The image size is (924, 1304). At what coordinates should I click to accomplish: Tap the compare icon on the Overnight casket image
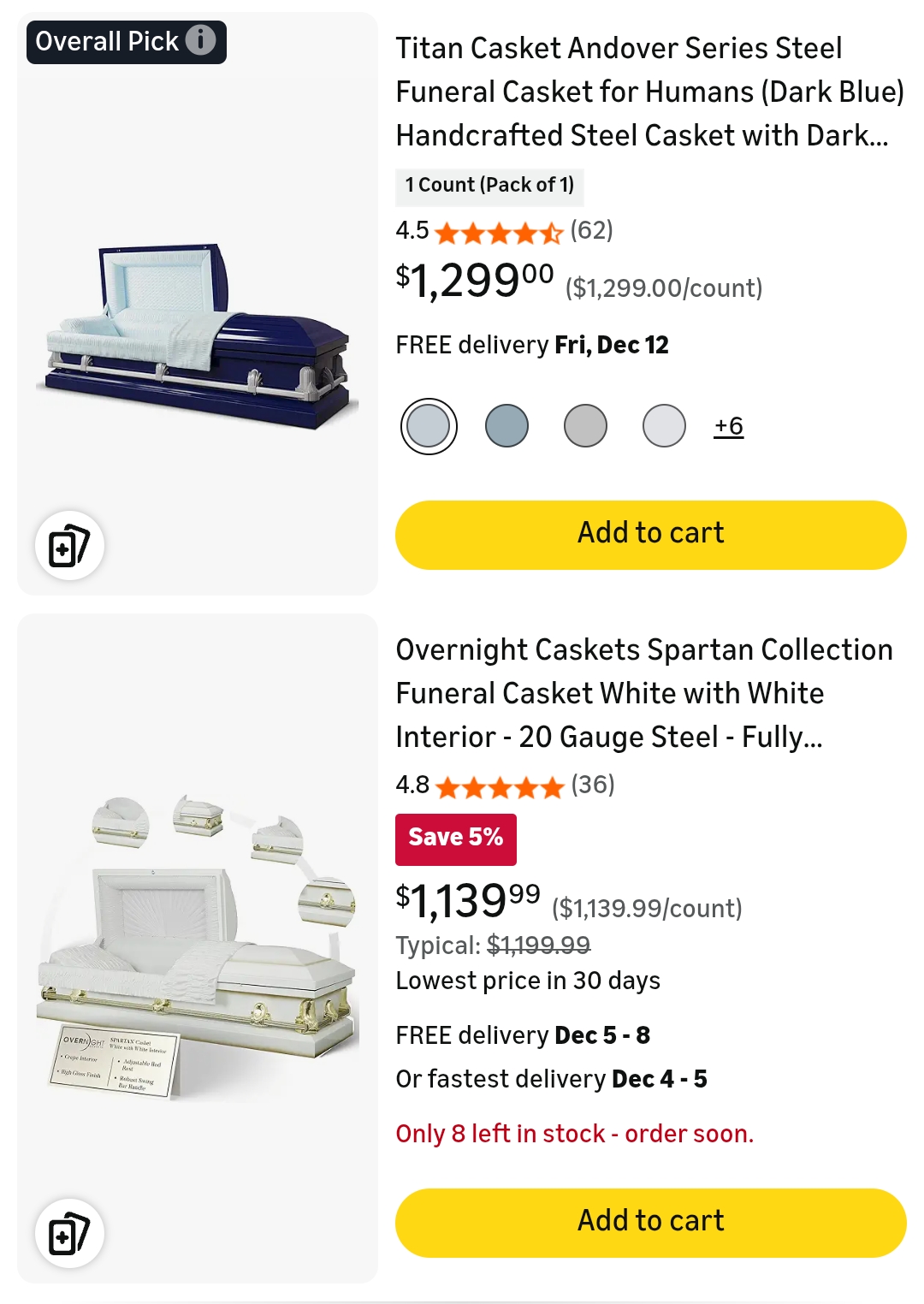click(x=69, y=1234)
